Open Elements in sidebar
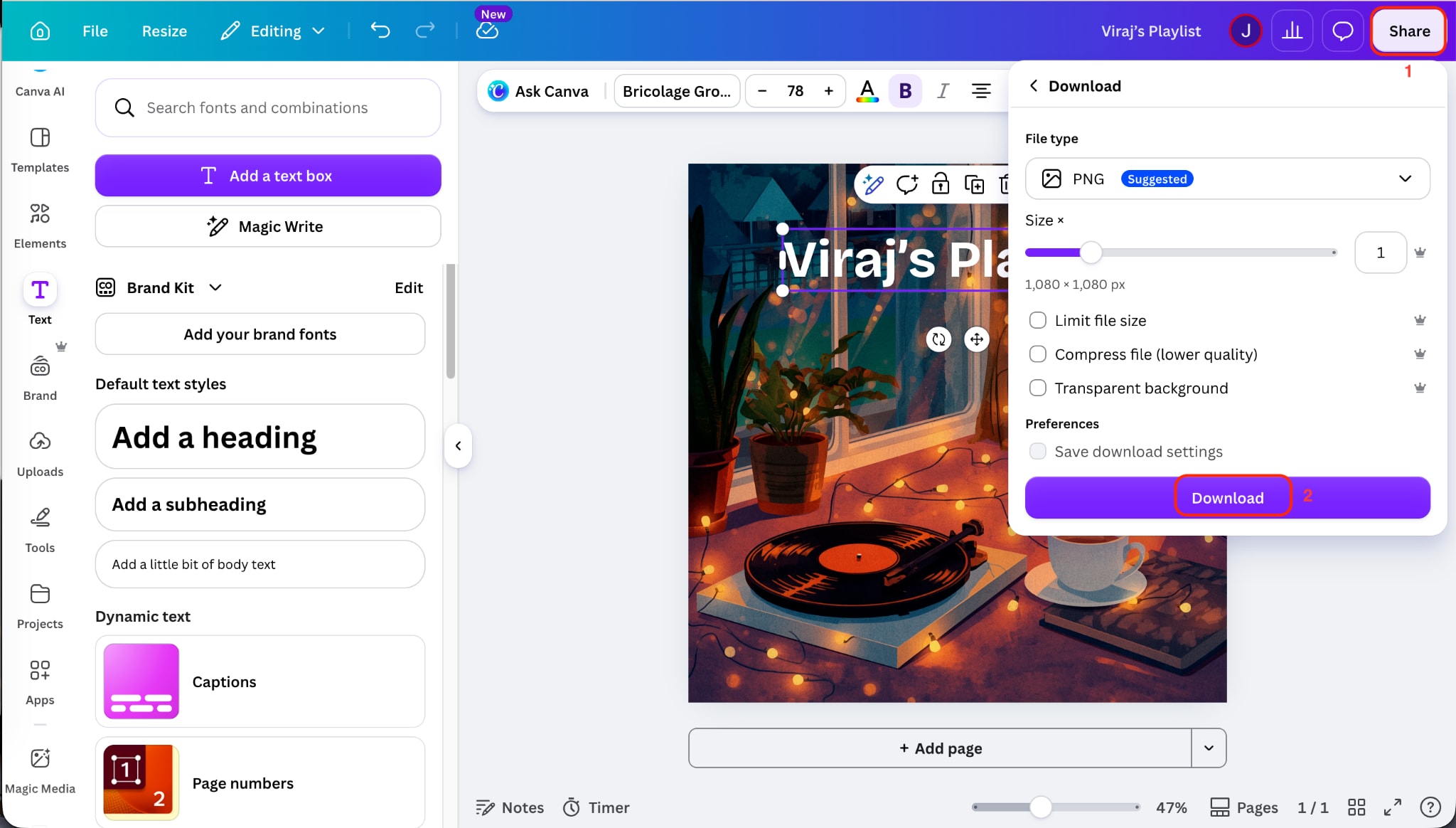Image resolution: width=1456 pixels, height=828 pixels. click(40, 225)
